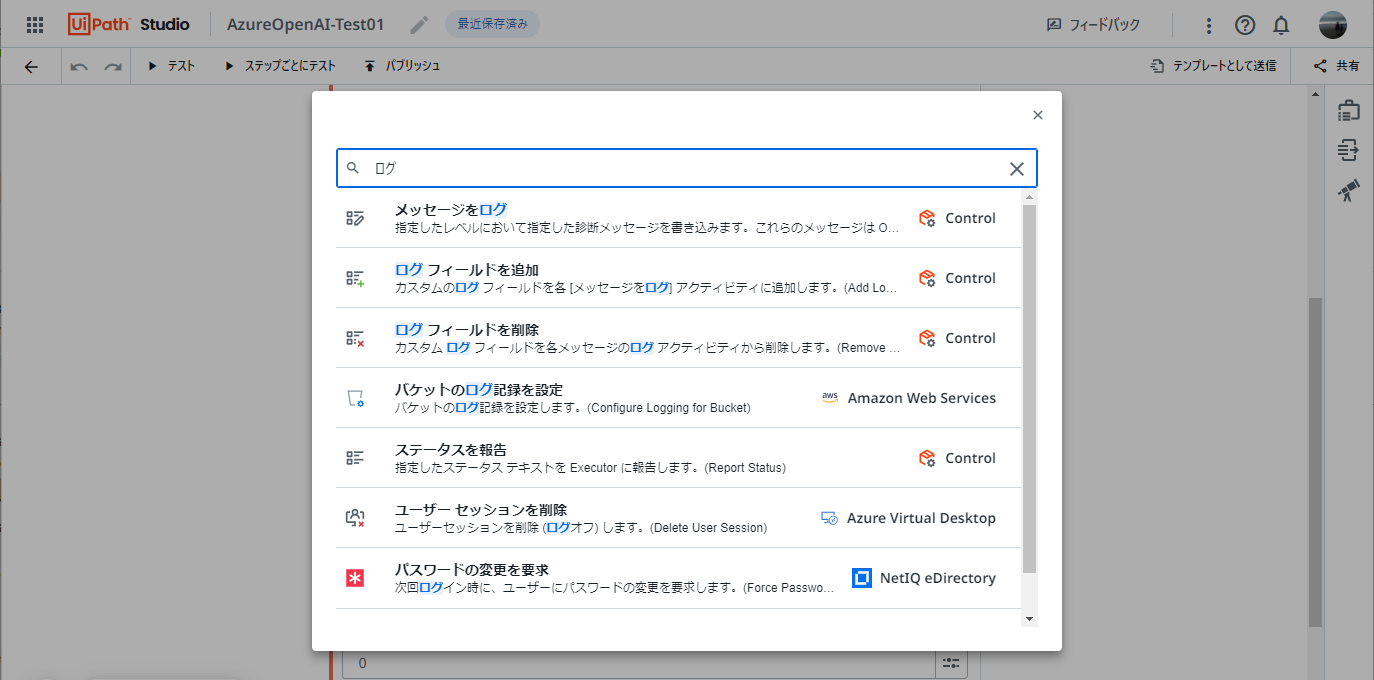Select ステータスを報告 activity
The image size is (1374, 680).
pos(679,458)
